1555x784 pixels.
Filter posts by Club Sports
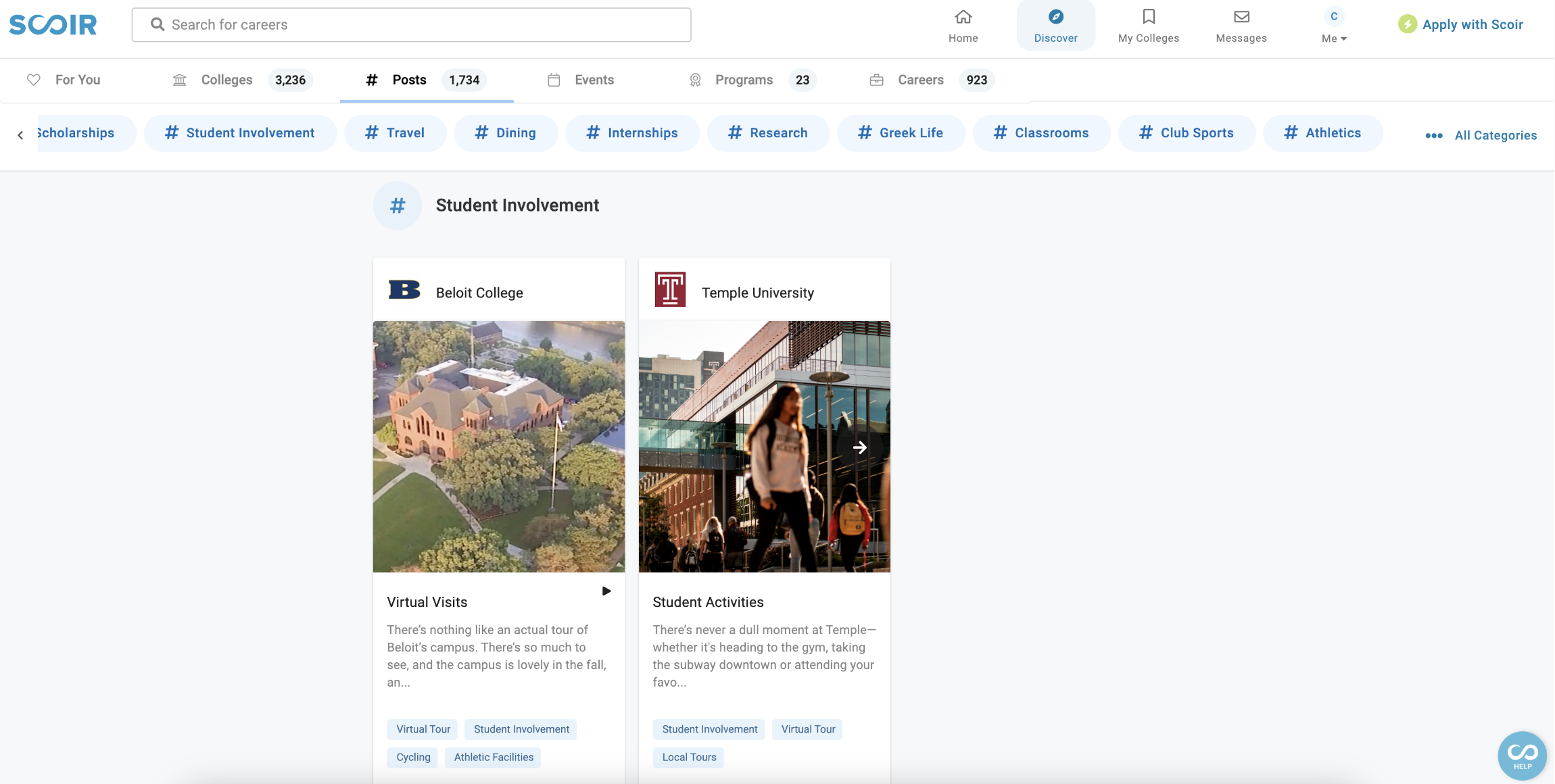click(x=1187, y=133)
